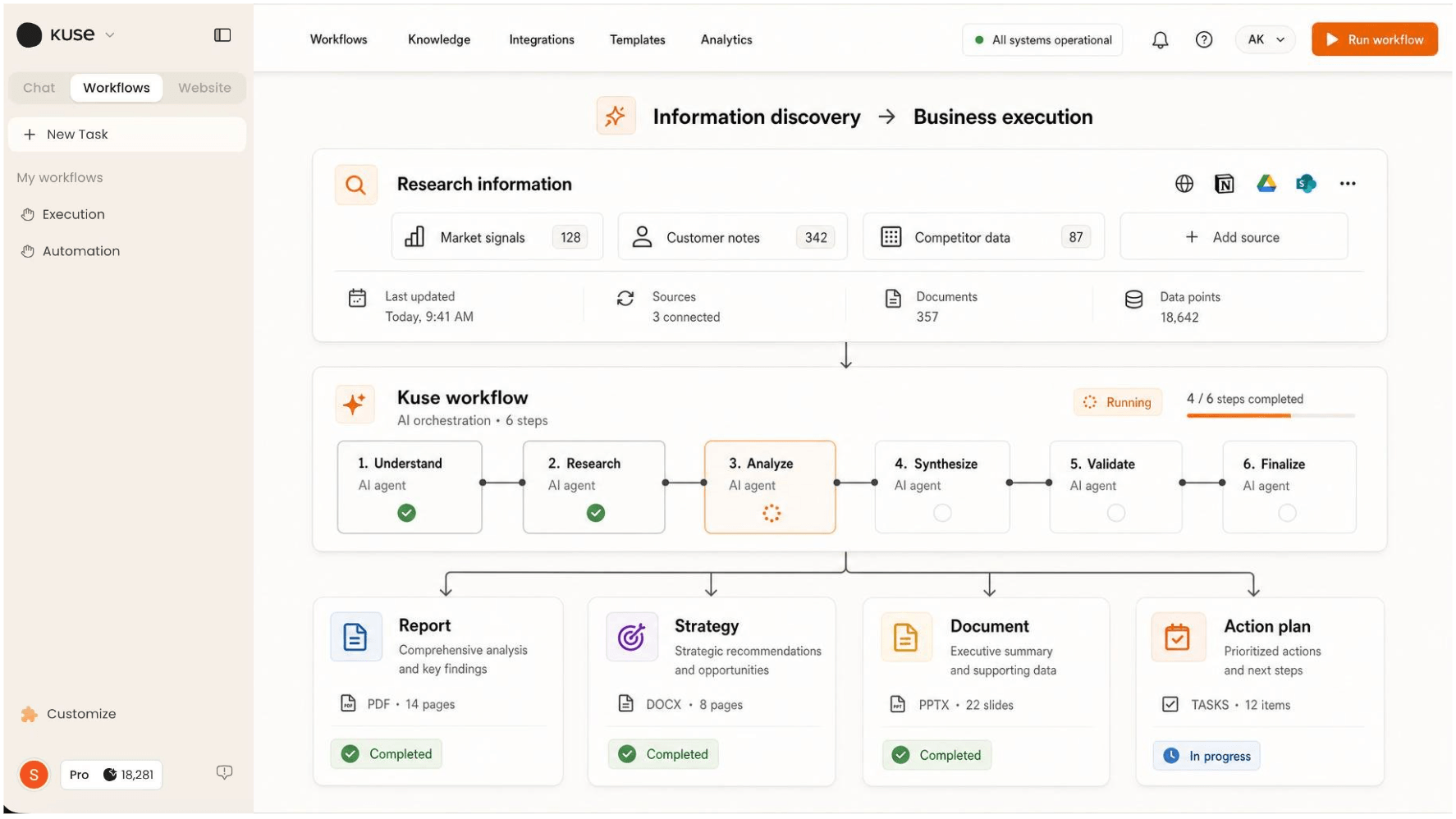Viewport: 1456px width, 819px height.
Task: Open the AK account dropdown
Action: pos(1265,39)
